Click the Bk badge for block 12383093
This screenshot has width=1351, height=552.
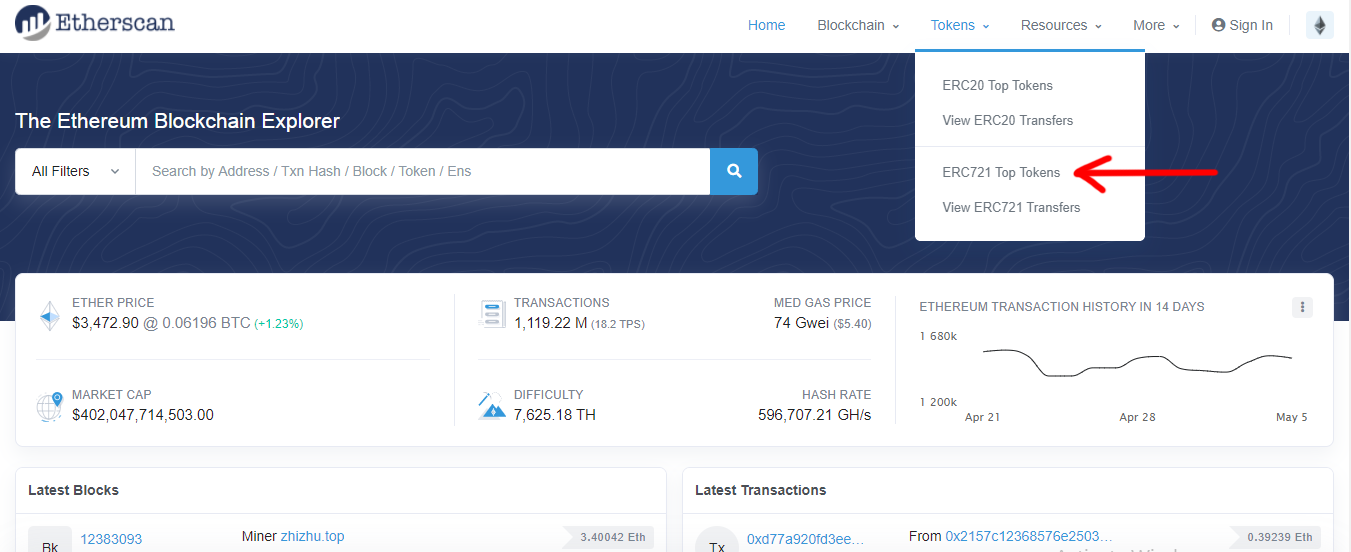click(50, 539)
